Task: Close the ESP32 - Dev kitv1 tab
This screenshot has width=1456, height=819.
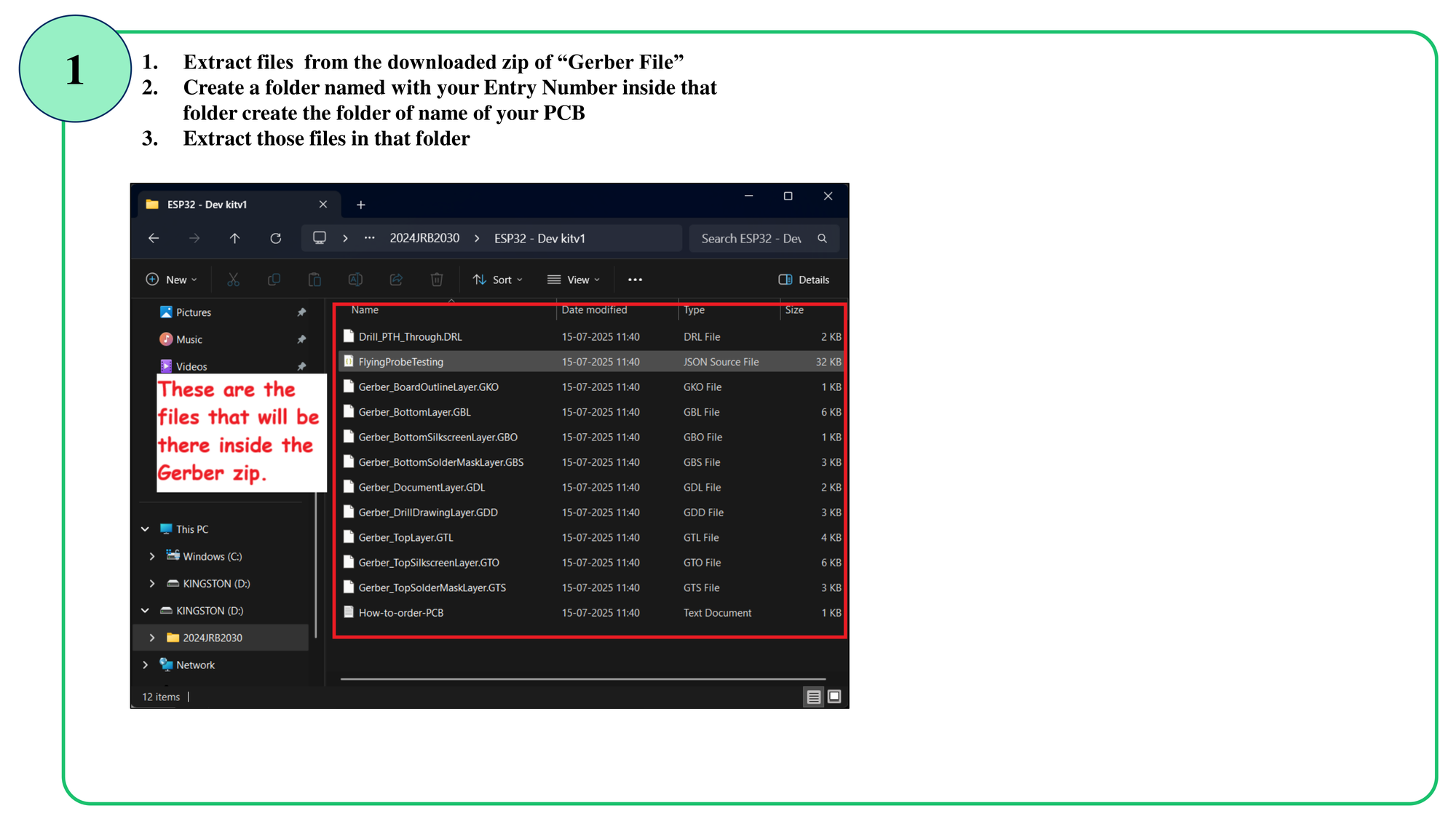Action: (323, 205)
